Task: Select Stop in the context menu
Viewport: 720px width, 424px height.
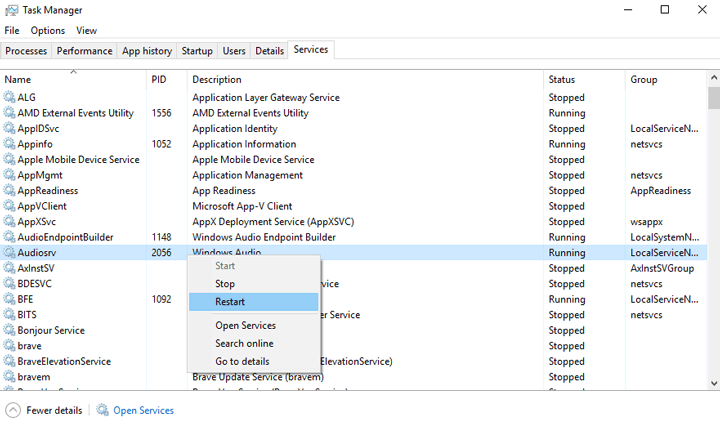Action: pos(225,284)
